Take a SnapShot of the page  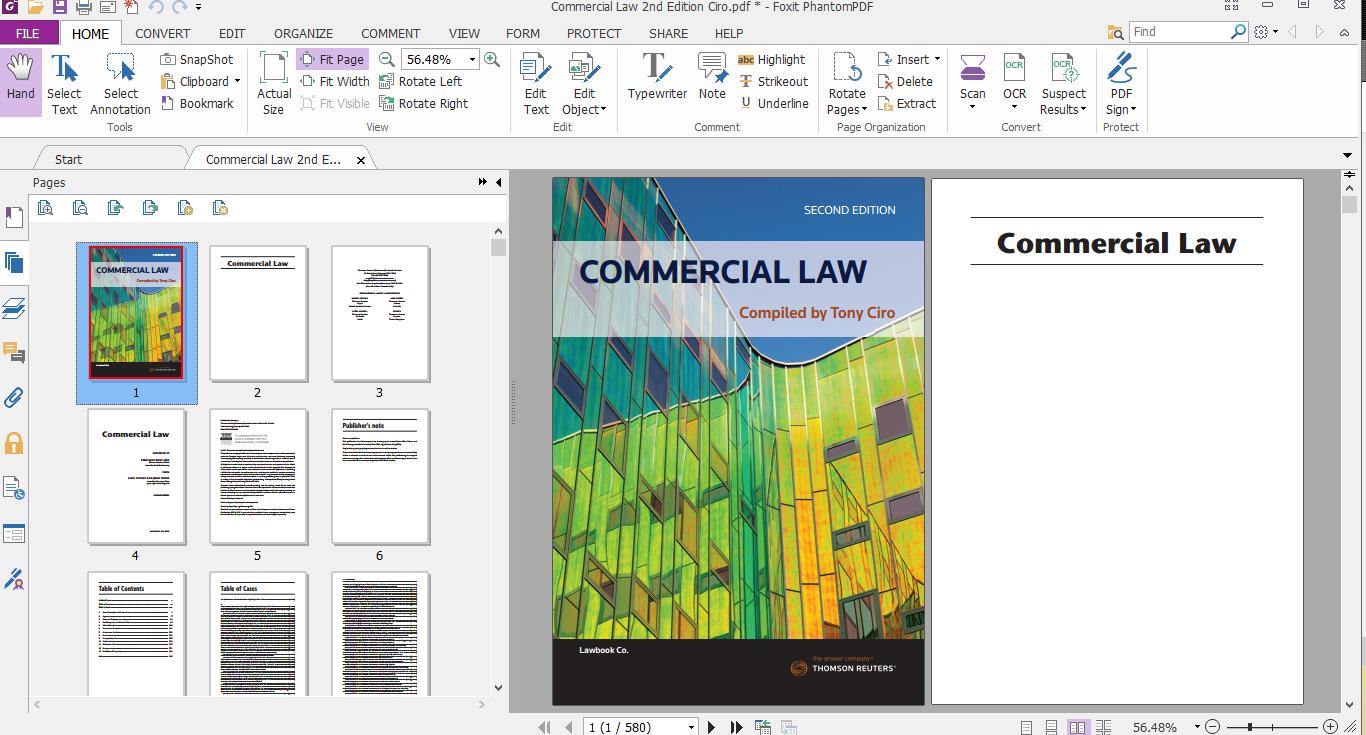[197, 60]
